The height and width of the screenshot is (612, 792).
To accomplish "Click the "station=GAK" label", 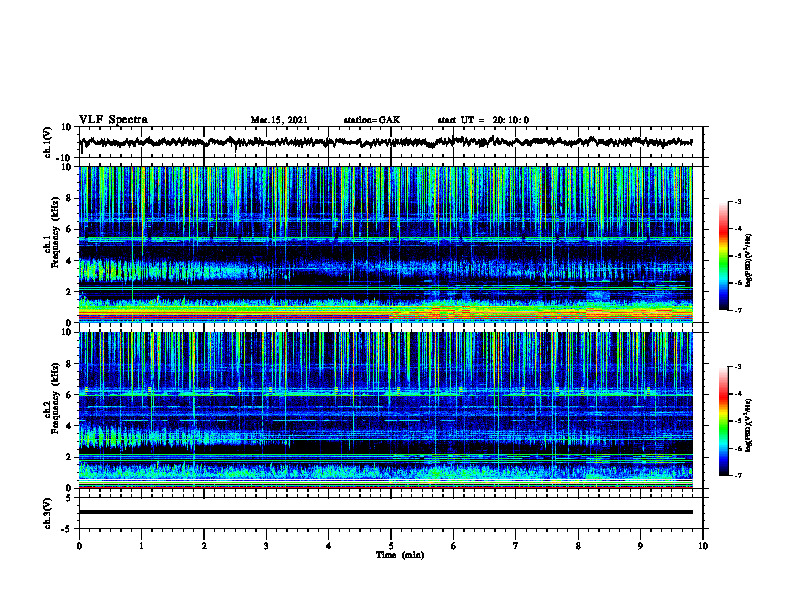I will coord(372,120).
